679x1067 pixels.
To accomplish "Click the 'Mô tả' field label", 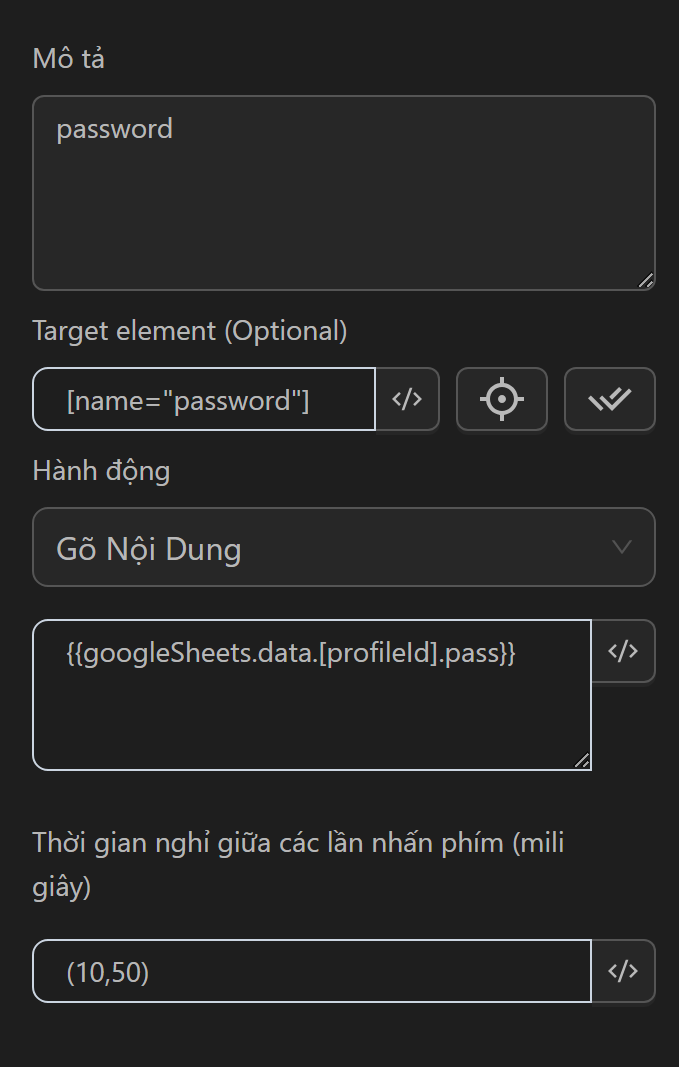I will [x=69, y=59].
